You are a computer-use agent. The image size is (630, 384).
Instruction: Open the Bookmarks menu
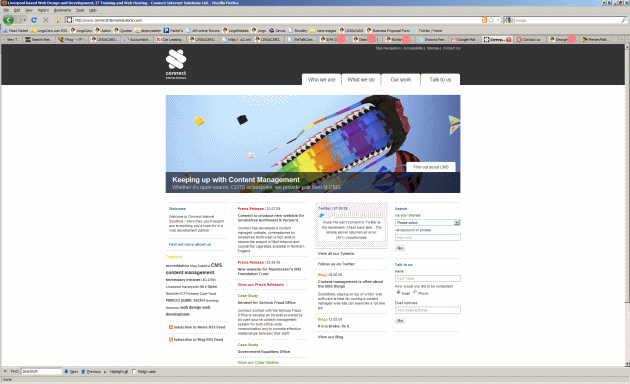click(62, 10)
